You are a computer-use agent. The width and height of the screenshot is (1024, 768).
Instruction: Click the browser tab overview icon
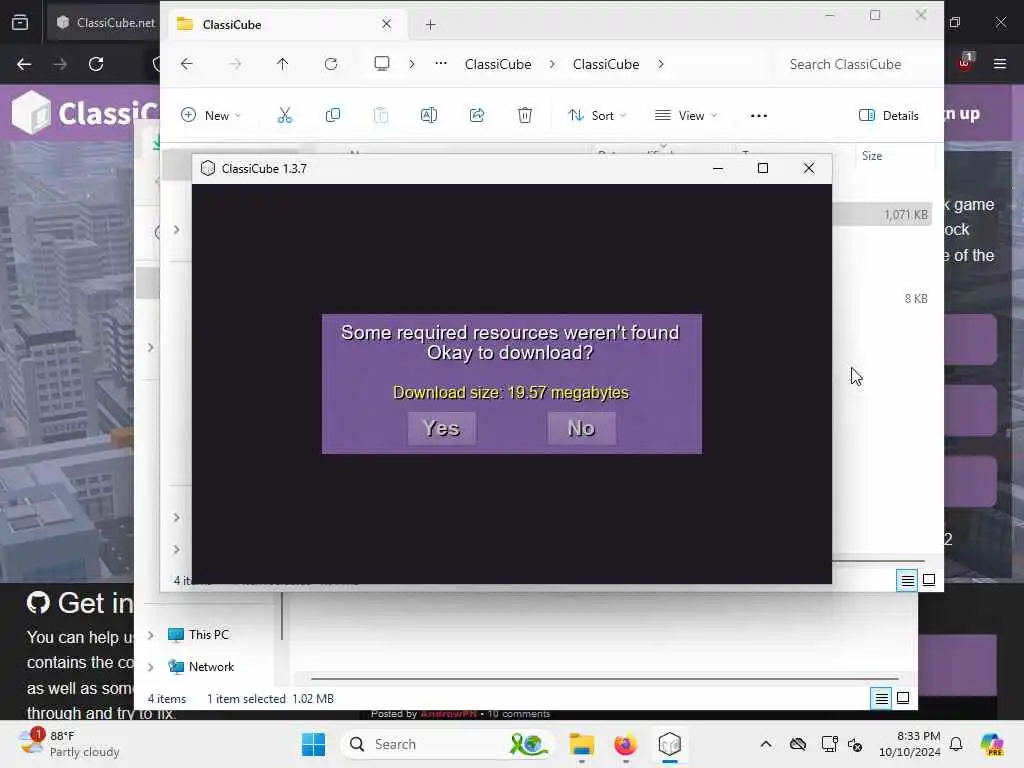(20, 23)
